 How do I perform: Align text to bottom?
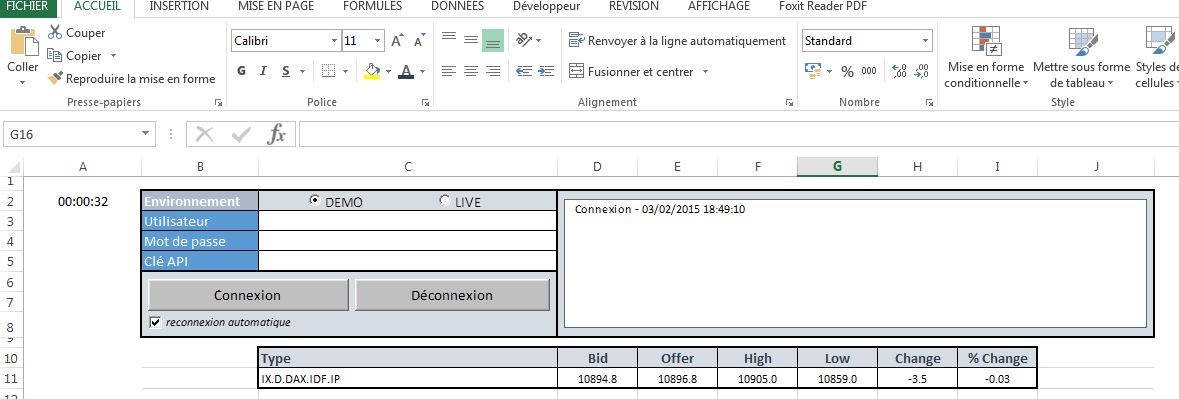coord(493,41)
